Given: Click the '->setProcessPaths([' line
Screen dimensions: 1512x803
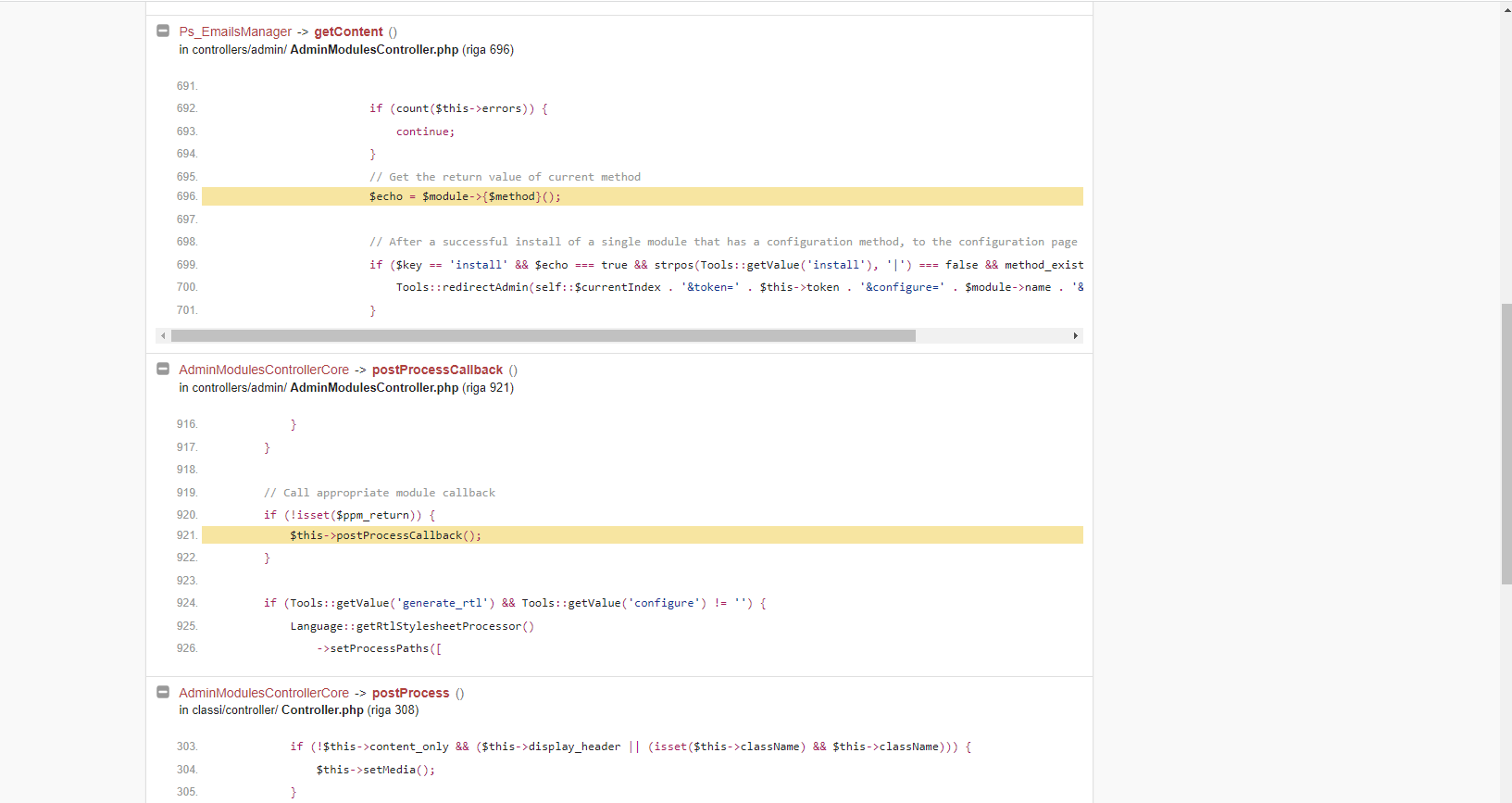Looking at the screenshot, I should pos(379,648).
